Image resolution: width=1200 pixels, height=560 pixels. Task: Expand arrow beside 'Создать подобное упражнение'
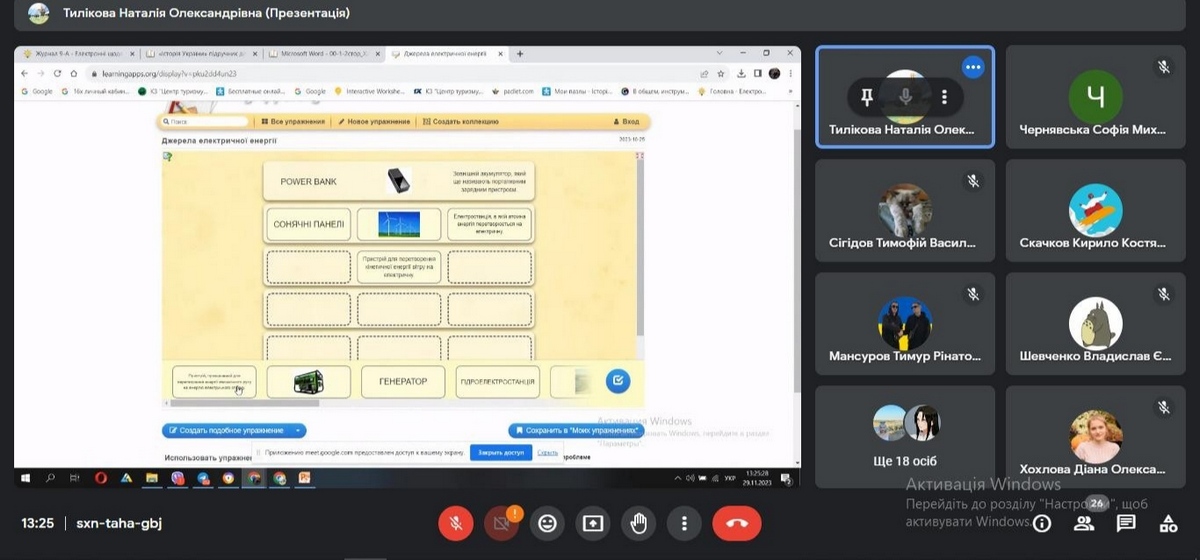(x=297, y=430)
